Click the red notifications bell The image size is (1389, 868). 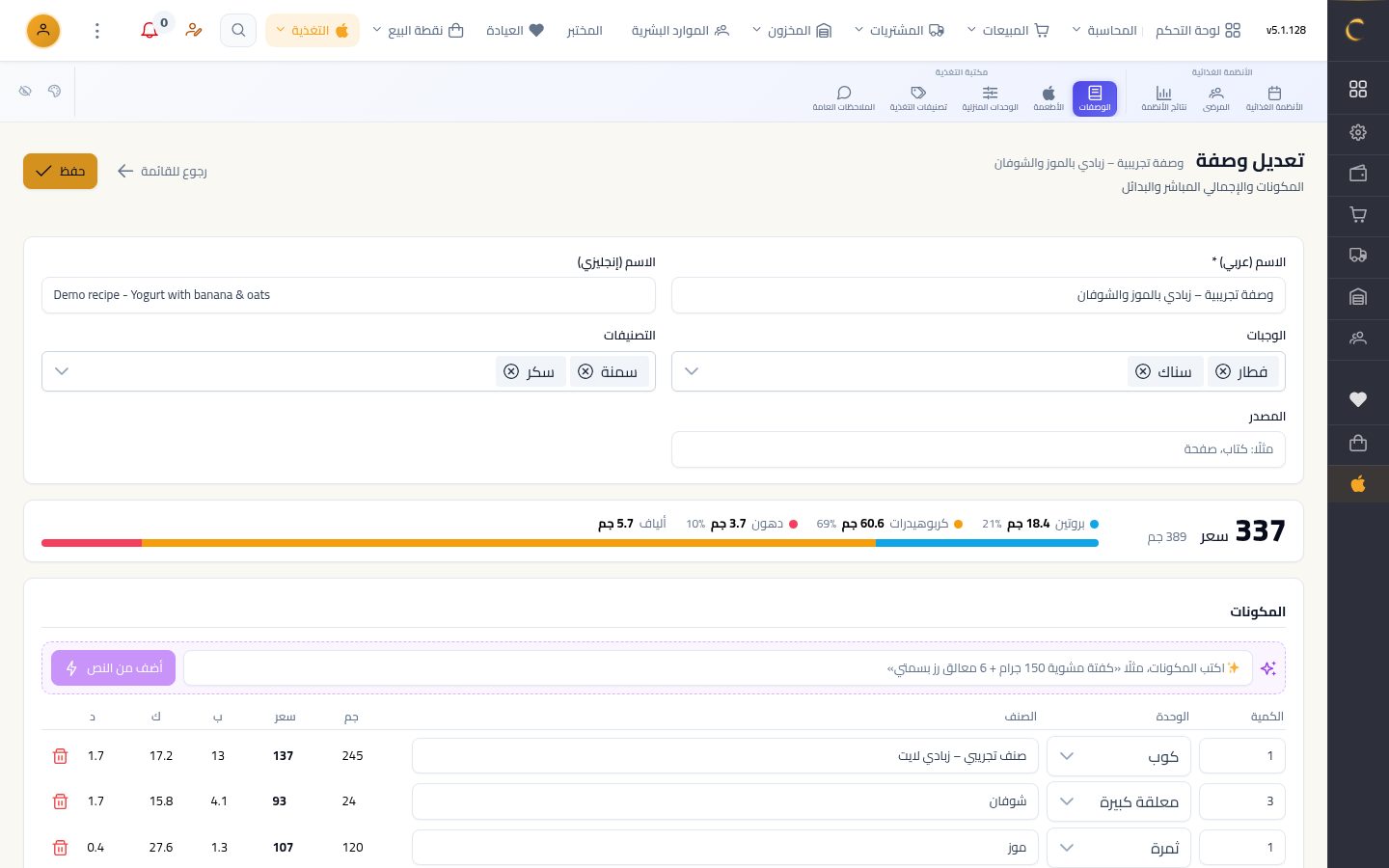click(150, 31)
